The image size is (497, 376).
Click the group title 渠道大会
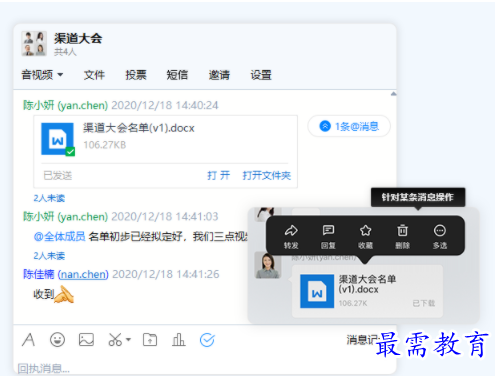coord(78,38)
